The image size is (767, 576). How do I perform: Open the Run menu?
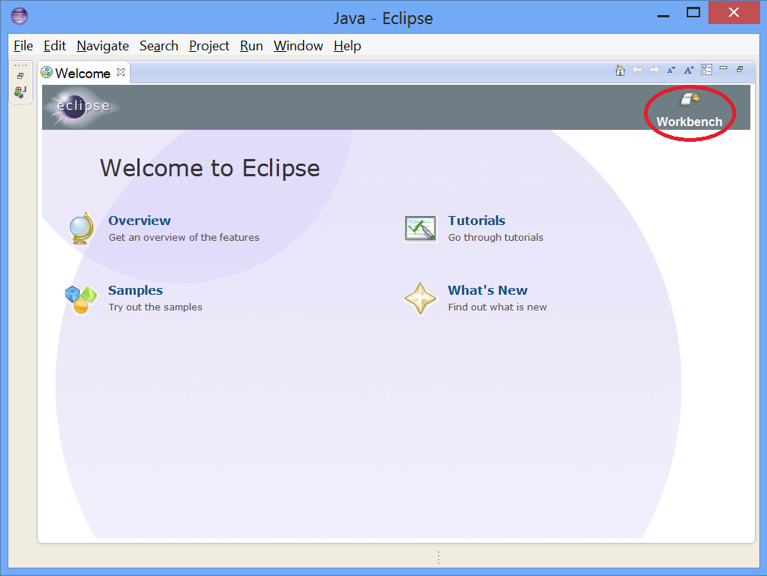pos(251,46)
